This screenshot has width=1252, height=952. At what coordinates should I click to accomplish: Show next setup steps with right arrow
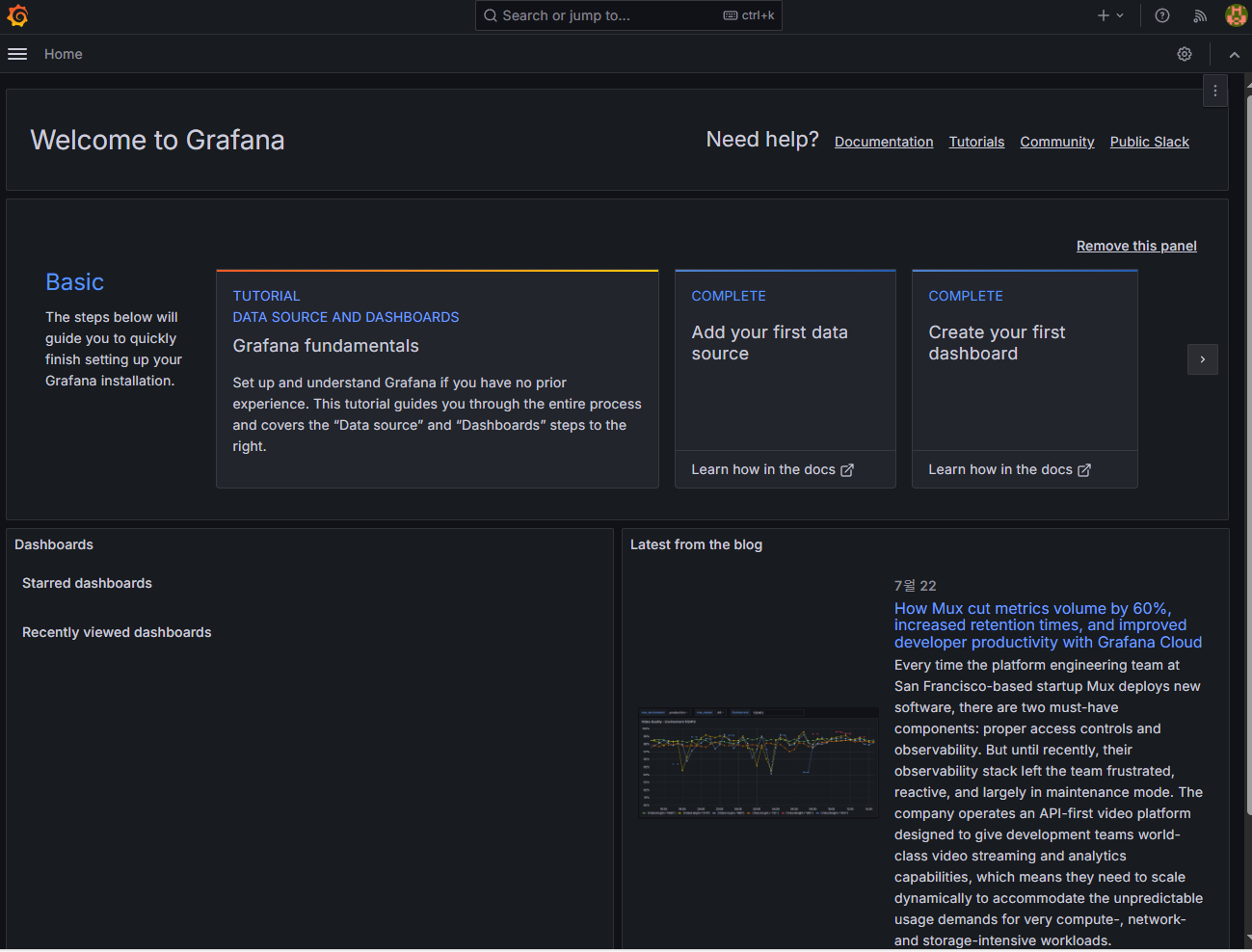[1203, 359]
